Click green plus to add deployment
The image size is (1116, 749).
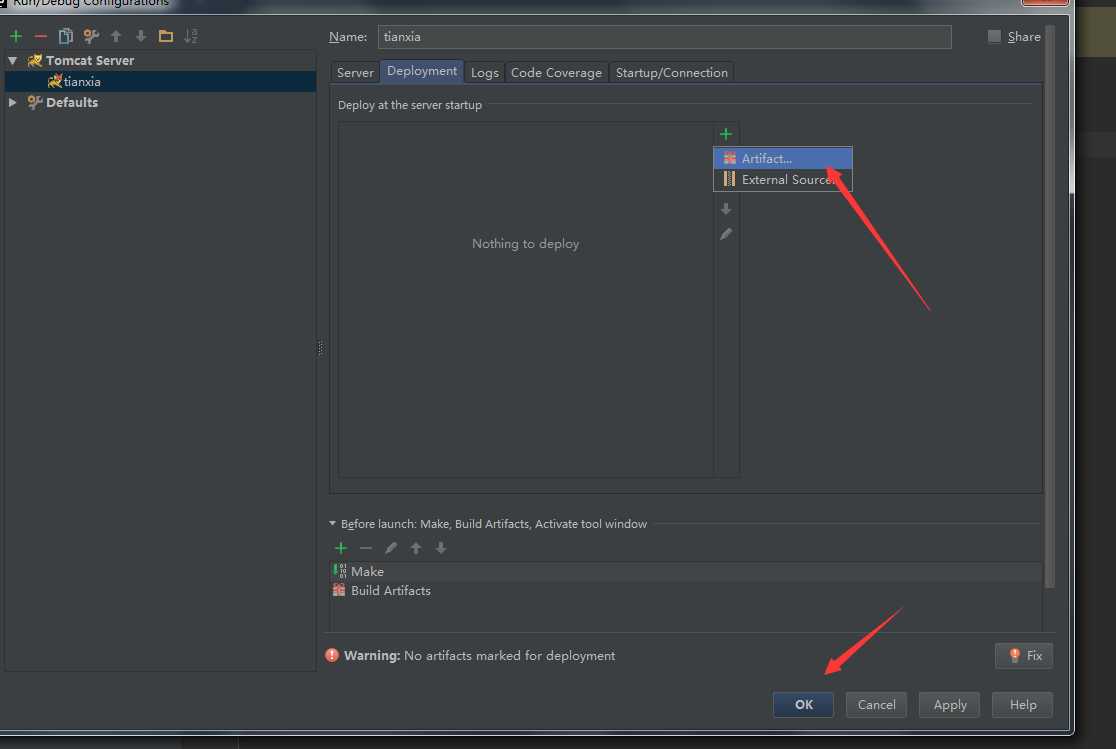click(x=726, y=134)
